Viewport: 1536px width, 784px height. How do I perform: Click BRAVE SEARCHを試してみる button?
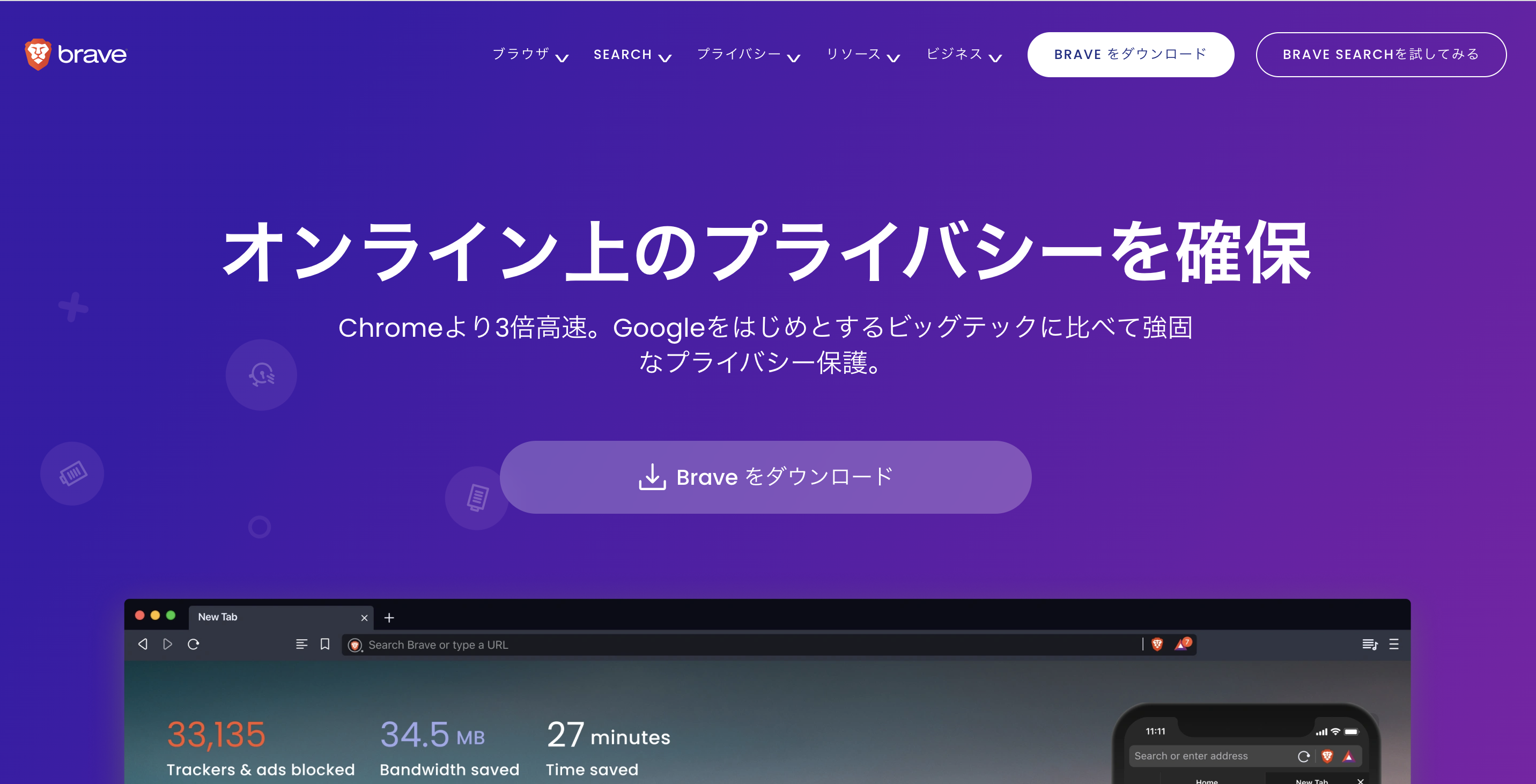pos(1380,54)
